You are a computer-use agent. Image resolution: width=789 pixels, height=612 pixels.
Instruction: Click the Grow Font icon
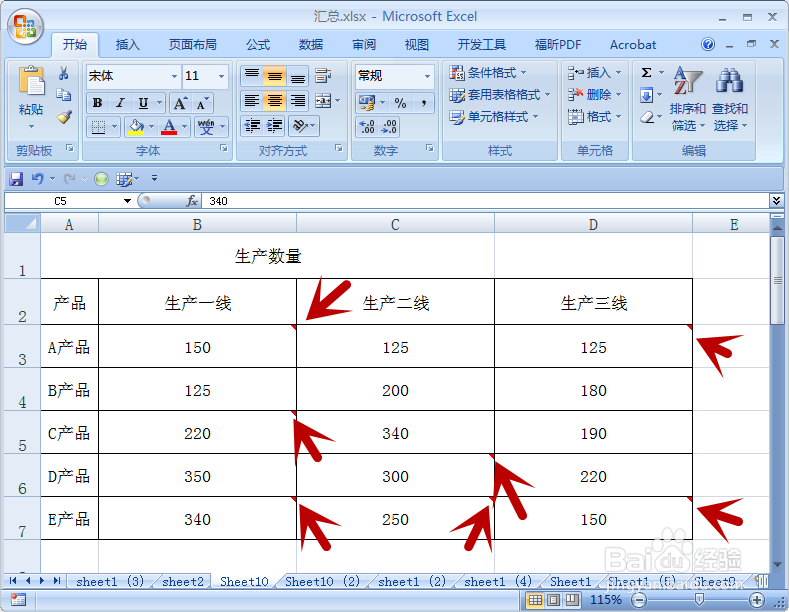coord(180,103)
